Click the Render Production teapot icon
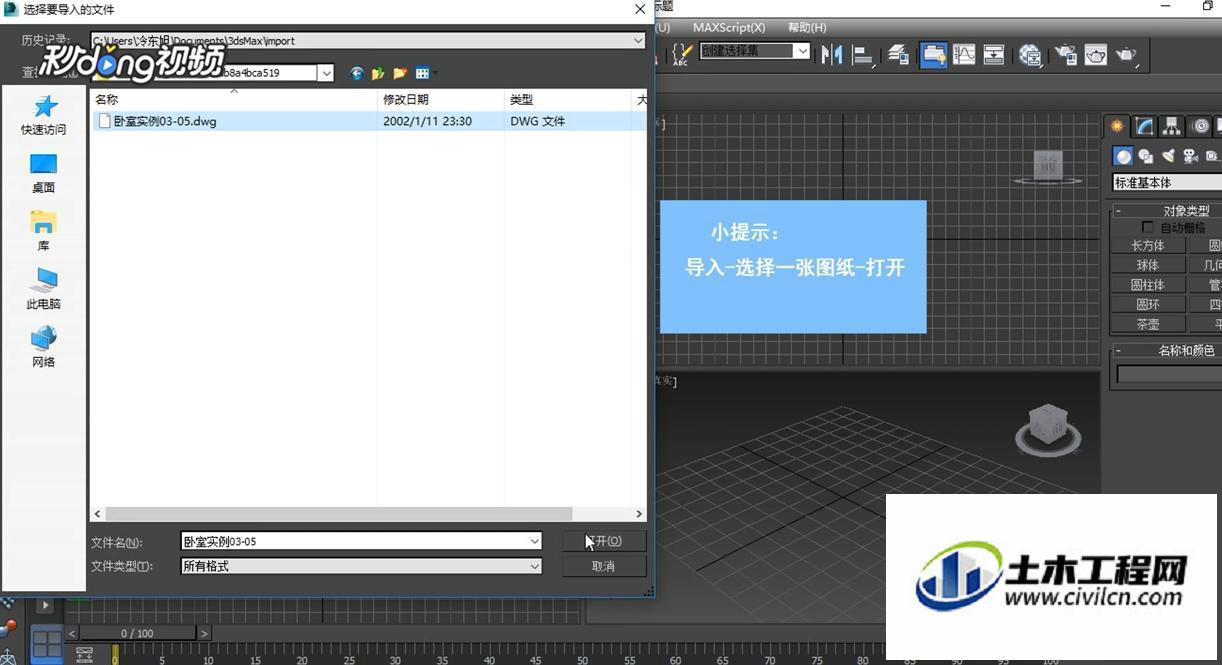The image size is (1222, 665). click(x=1127, y=54)
